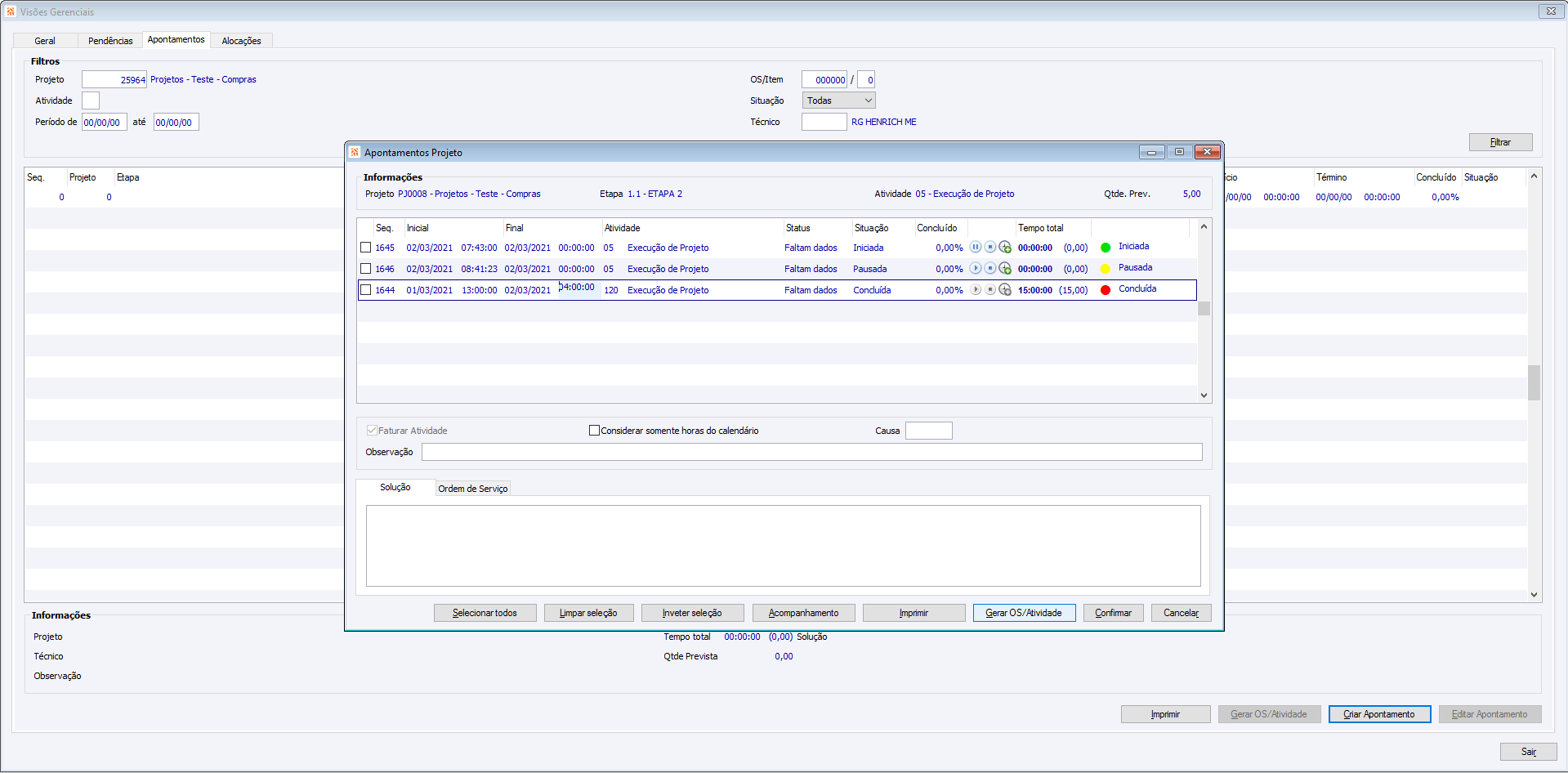
Task: Click add-time clock icon on row 1644
Action: (x=1005, y=289)
